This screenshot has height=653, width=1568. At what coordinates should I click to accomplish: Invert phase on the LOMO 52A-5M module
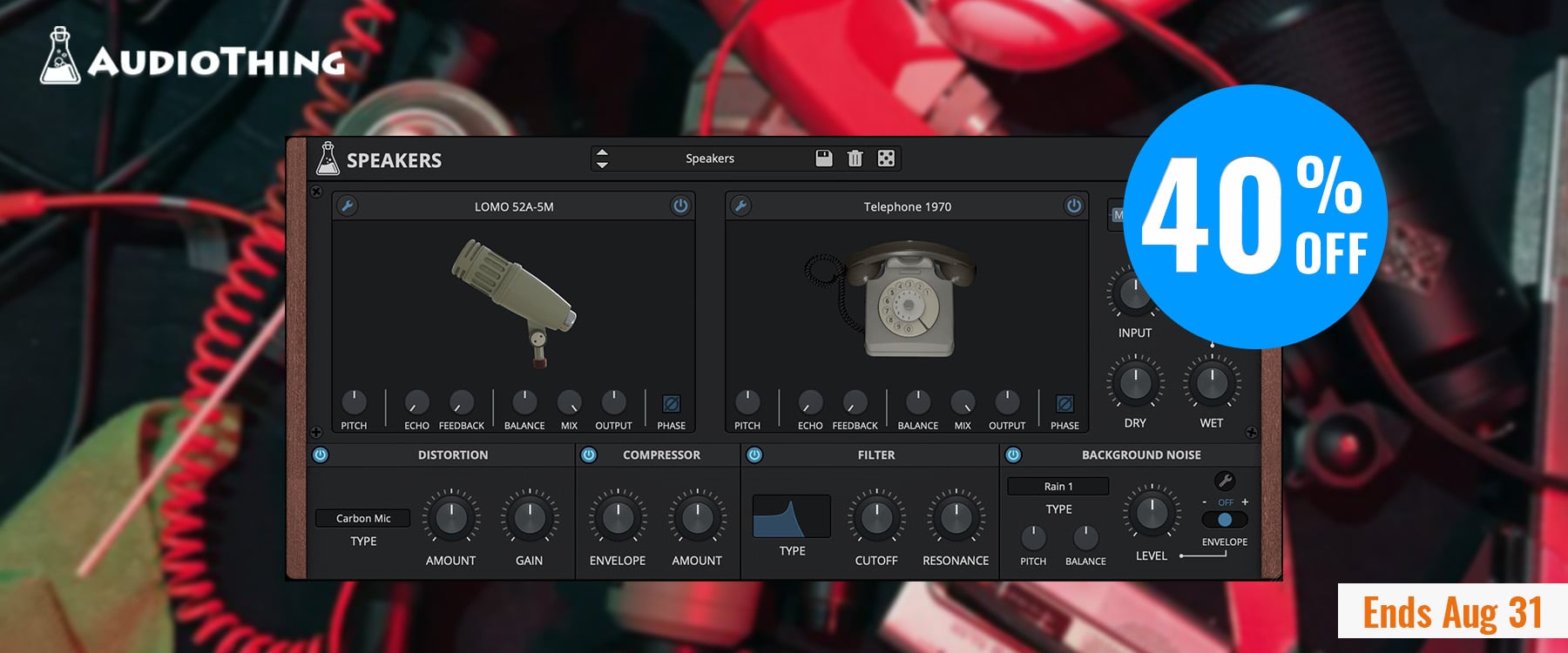671,404
